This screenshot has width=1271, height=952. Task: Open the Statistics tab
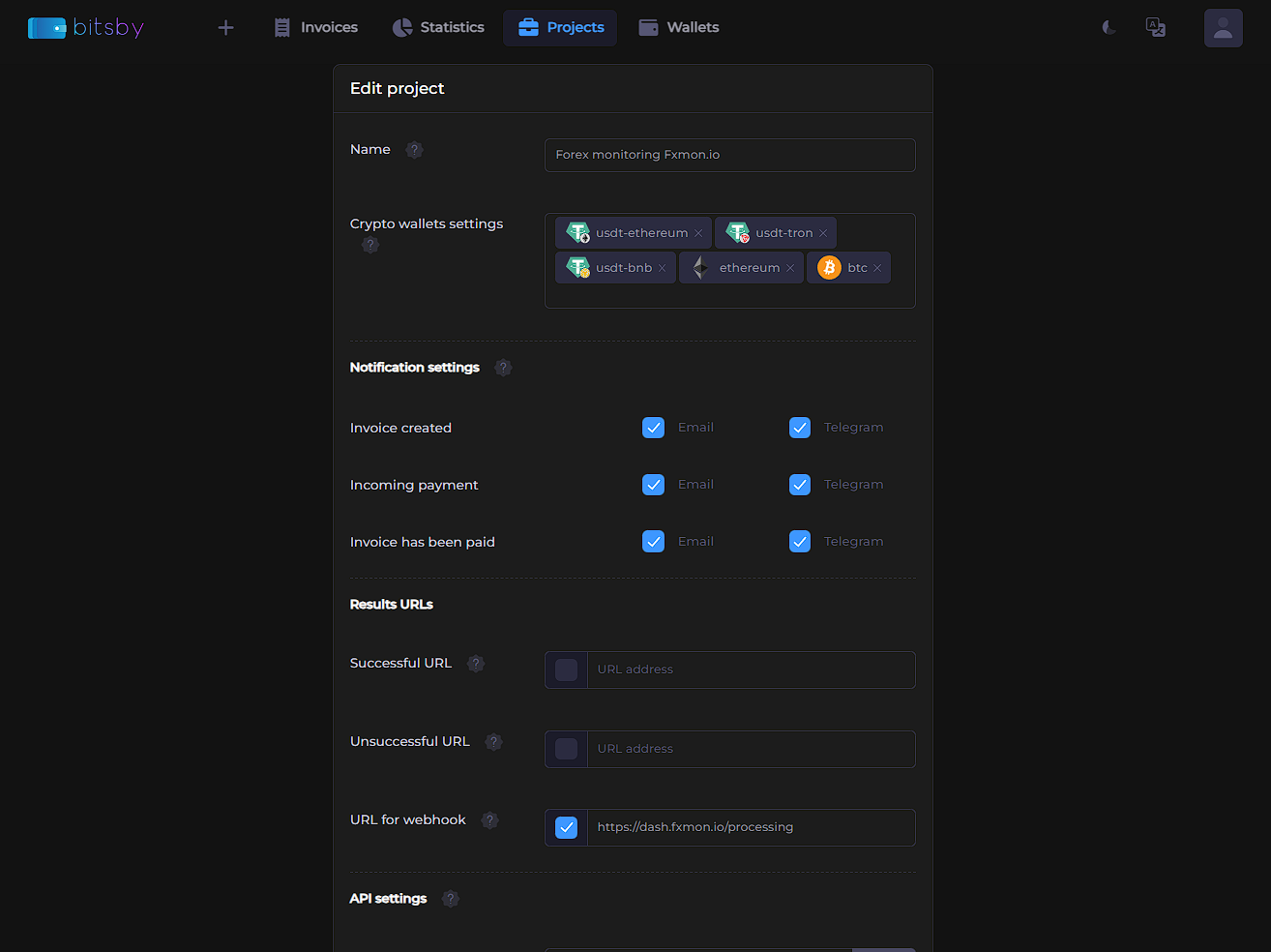pyautogui.click(x=438, y=27)
